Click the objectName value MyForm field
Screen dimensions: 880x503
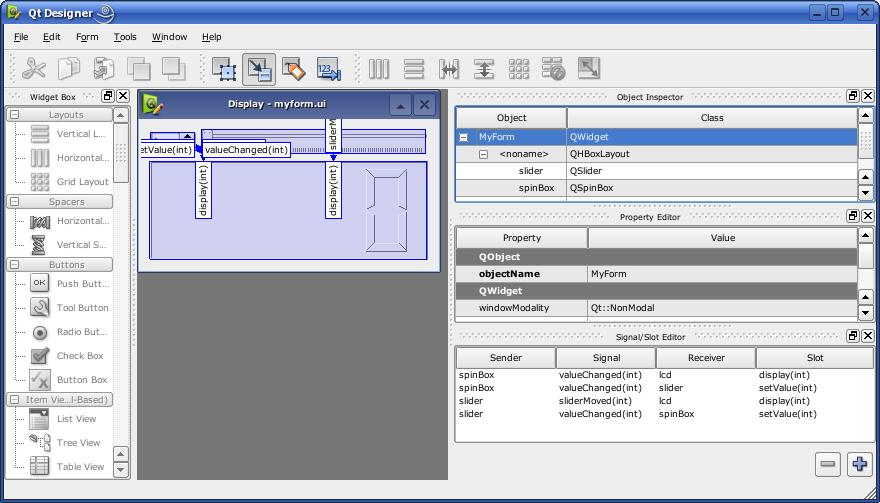coord(722,274)
